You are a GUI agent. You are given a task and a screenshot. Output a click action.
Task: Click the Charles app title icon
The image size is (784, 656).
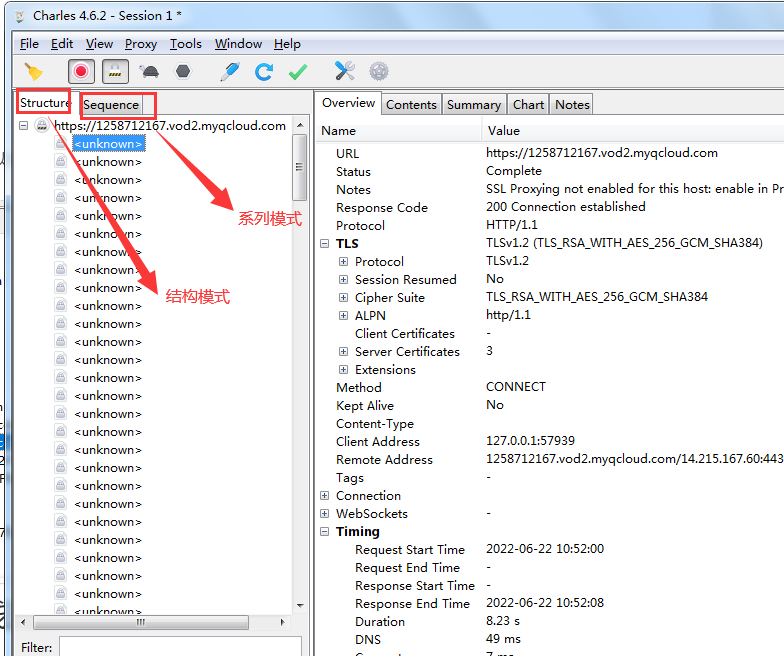point(20,16)
